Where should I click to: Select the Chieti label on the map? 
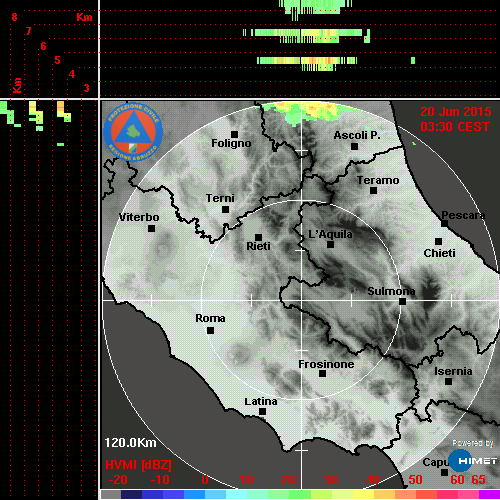pos(439,253)
